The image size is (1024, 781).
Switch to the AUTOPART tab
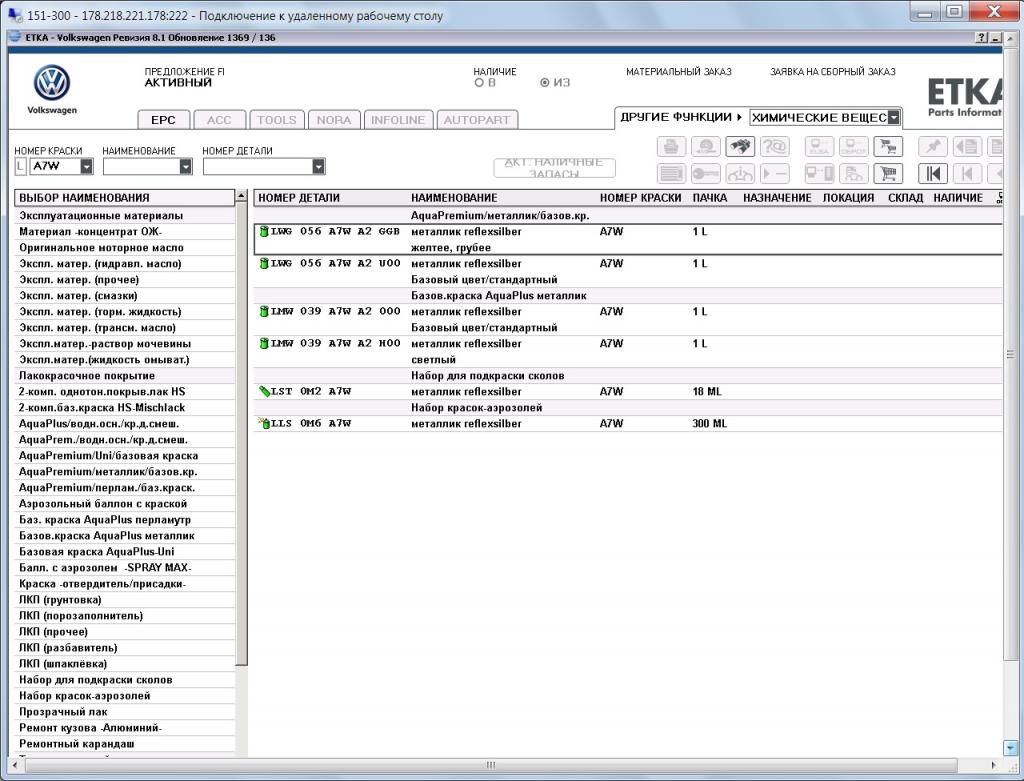[477, 120]
